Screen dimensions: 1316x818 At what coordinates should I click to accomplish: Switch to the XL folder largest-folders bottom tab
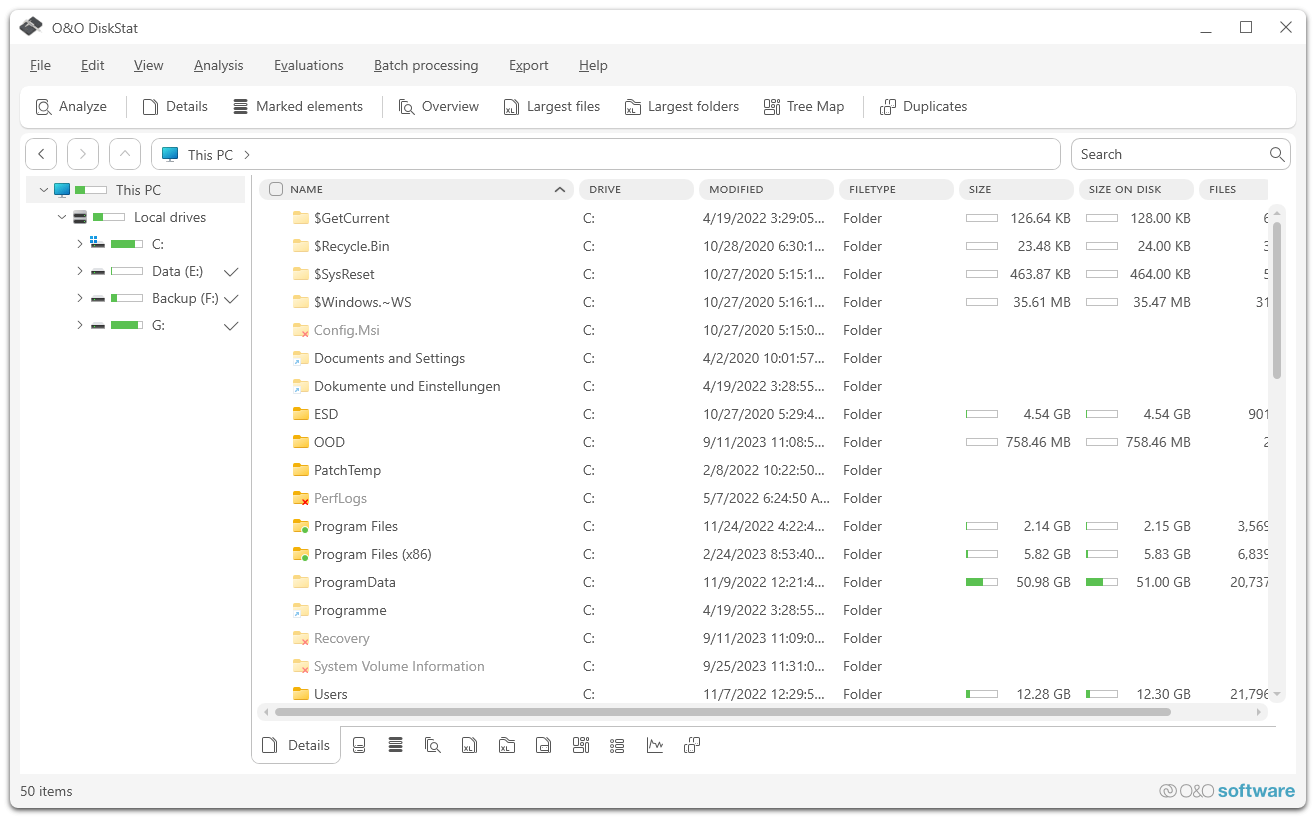click(506, 745)
